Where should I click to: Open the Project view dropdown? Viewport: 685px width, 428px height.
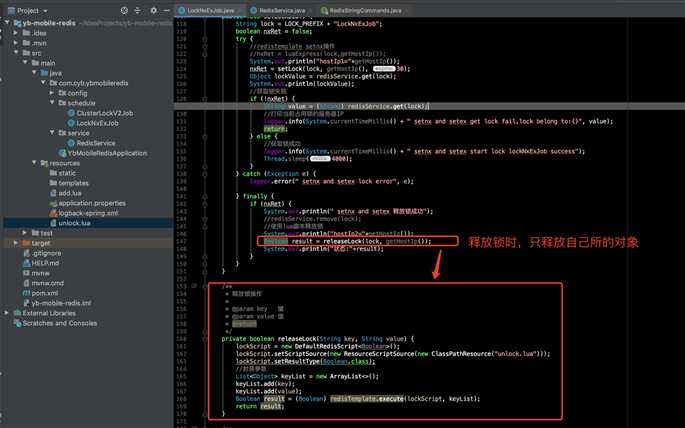tap(45, 10)
